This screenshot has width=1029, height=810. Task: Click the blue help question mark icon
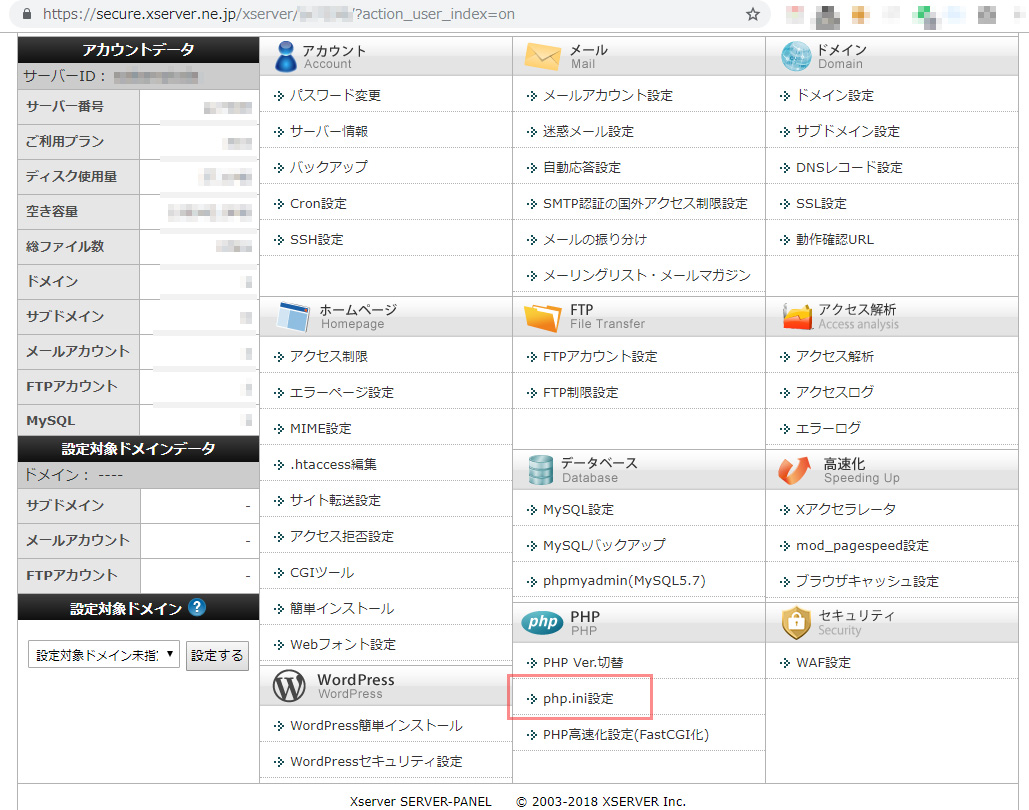(197, 607)
